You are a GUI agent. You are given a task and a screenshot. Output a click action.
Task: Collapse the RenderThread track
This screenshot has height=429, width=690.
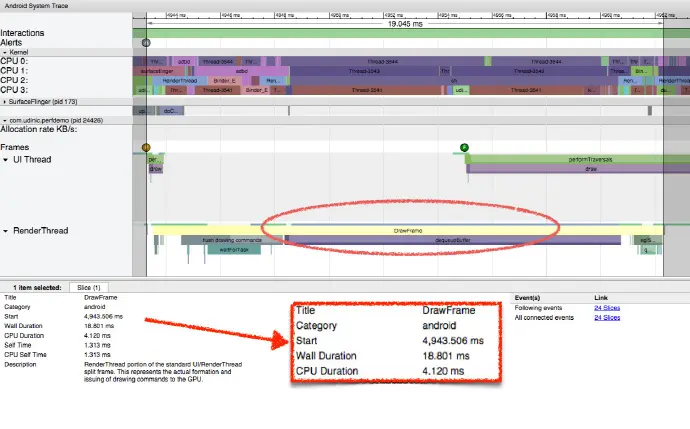coord(5,231)
